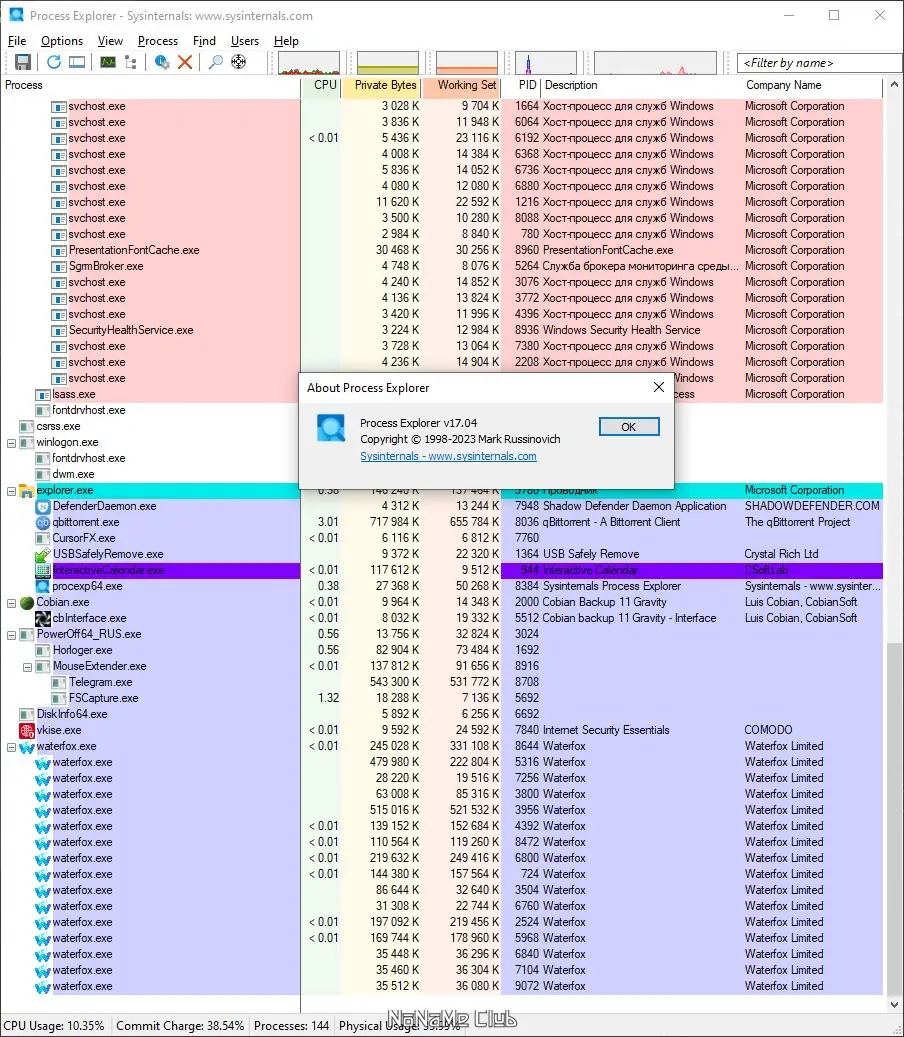Click CPU Usage: 10.35% in status bar
The image size is (904, 1037).
click(x=54, y=1026)
